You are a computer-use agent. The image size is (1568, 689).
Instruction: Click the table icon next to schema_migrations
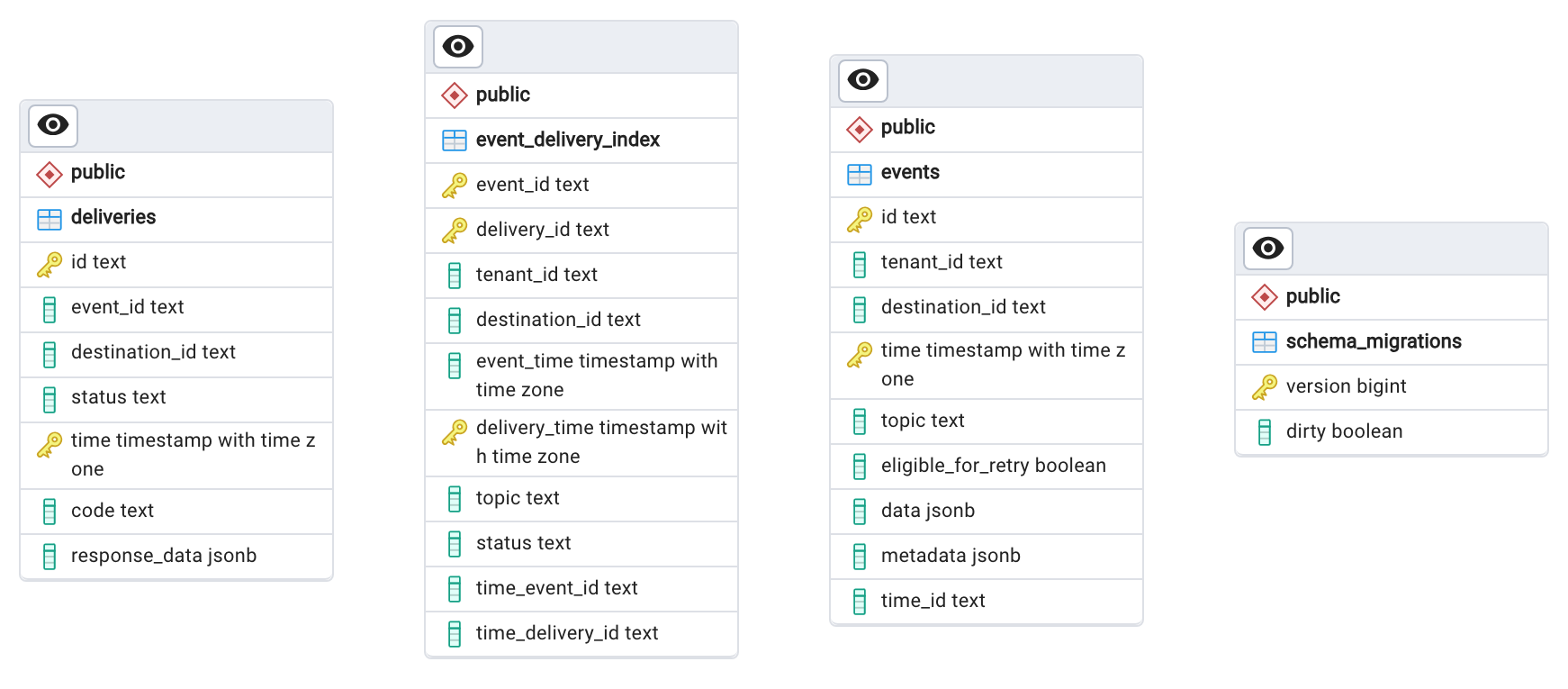pos(1265,342)
